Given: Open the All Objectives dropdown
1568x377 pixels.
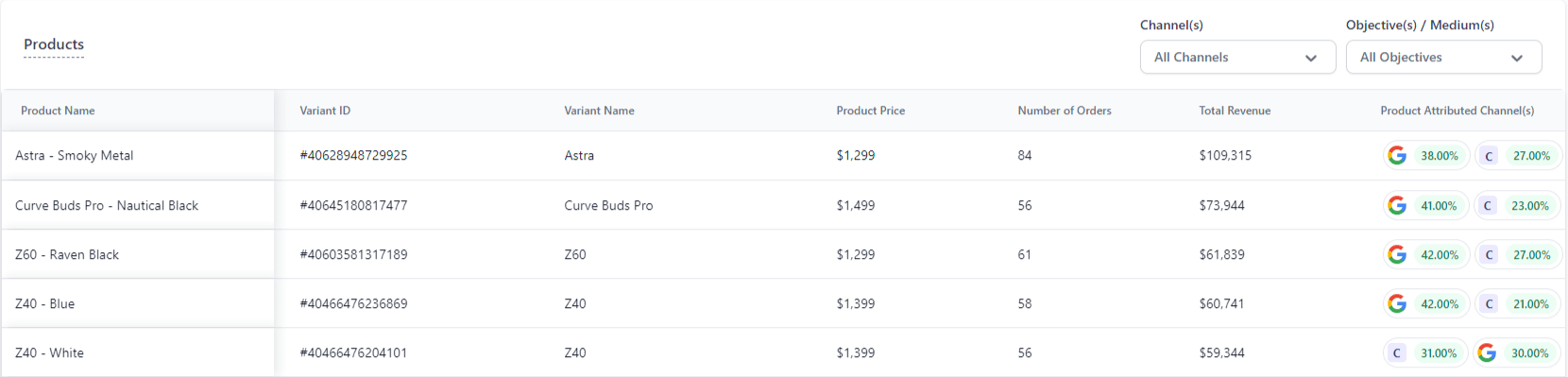Looking at the screenshot, I should [1443, 57].
